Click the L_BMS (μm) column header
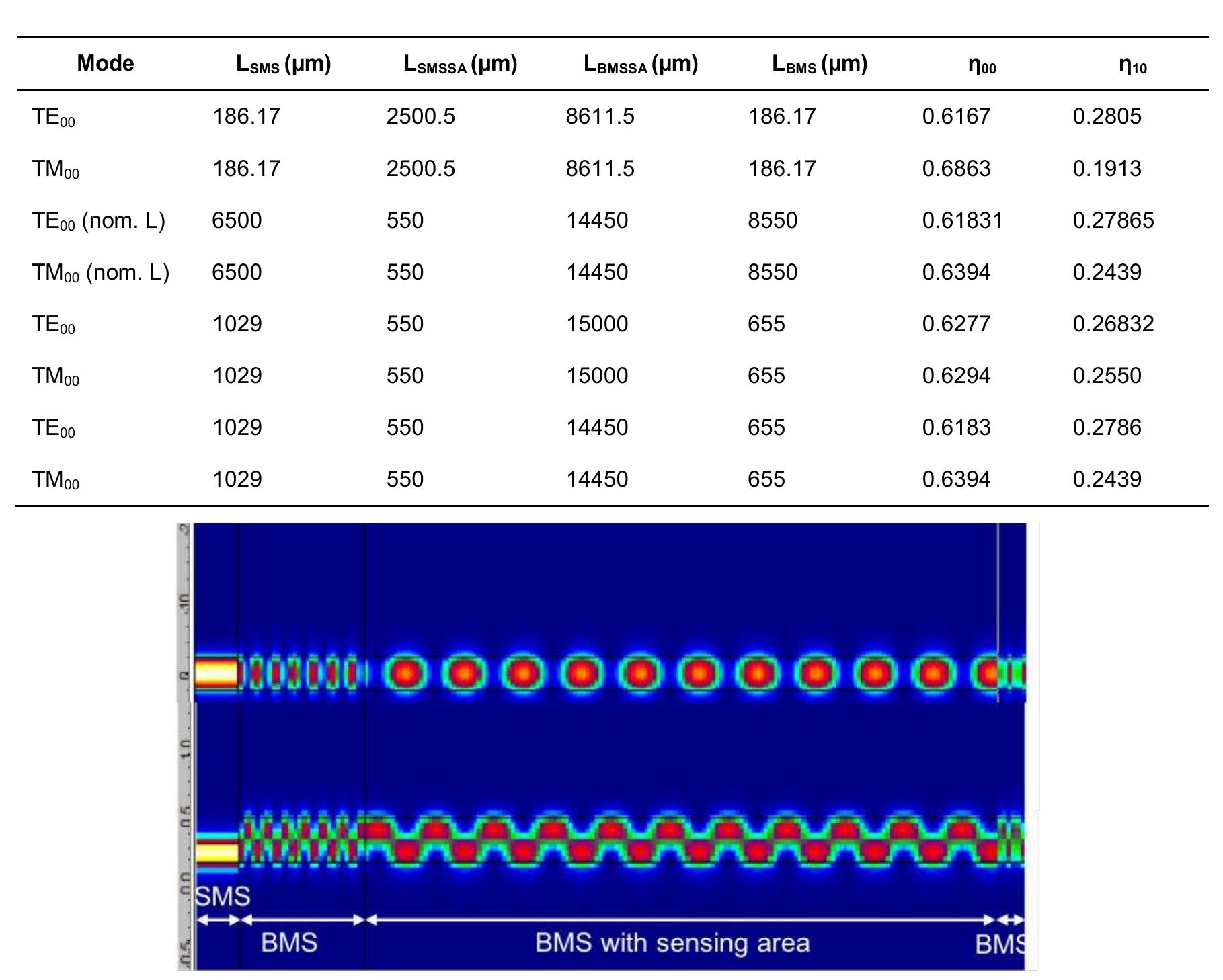This screenshot has width=1223, height=980. (820, 63)
